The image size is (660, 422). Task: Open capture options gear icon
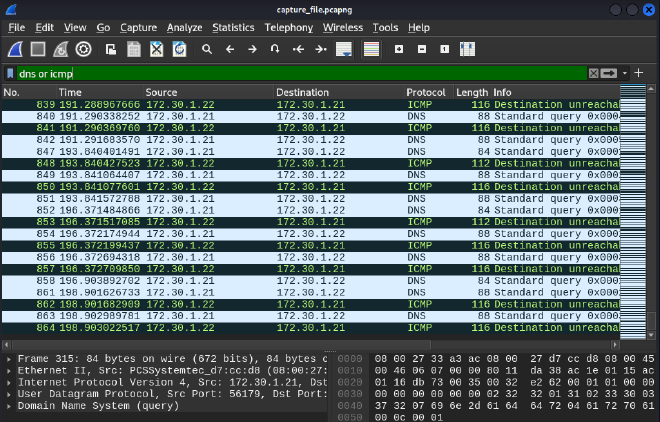tap(83, 49)
